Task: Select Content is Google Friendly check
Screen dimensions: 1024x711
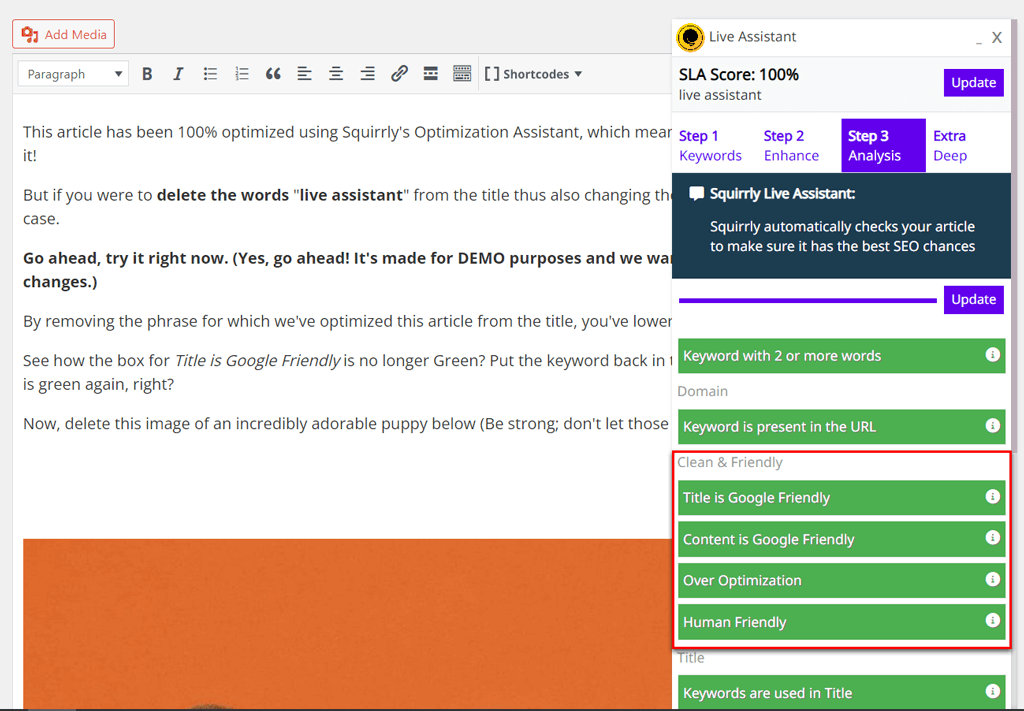Action: point(841,539)
